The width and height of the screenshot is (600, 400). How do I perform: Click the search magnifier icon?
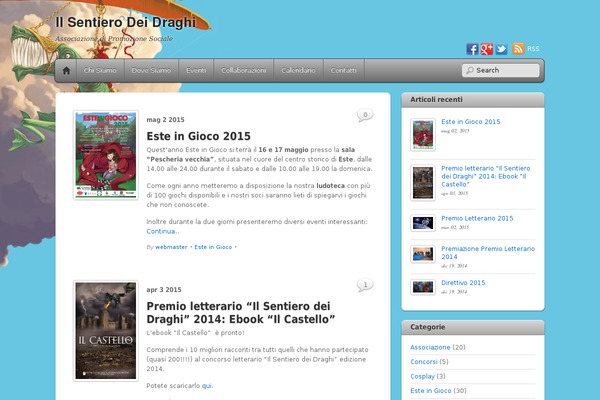[x=470, y=70]
